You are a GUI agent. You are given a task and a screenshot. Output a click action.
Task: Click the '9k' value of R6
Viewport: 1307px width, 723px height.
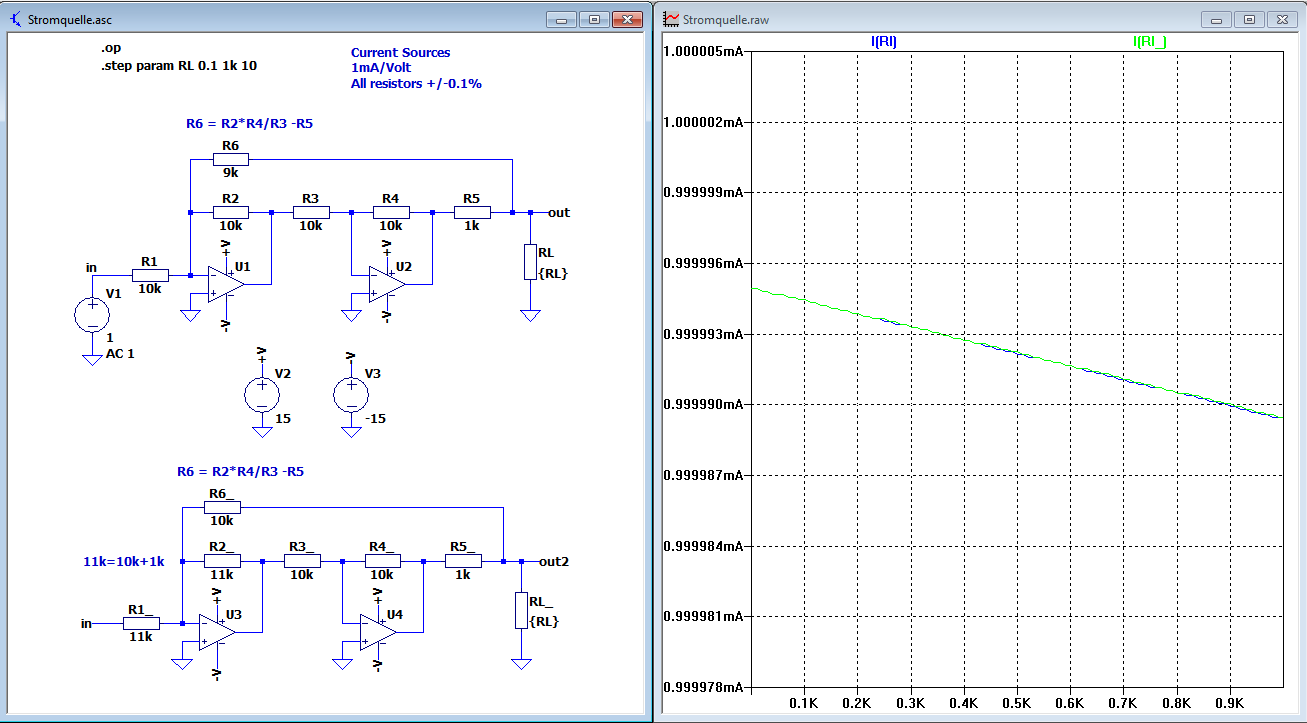231,172
